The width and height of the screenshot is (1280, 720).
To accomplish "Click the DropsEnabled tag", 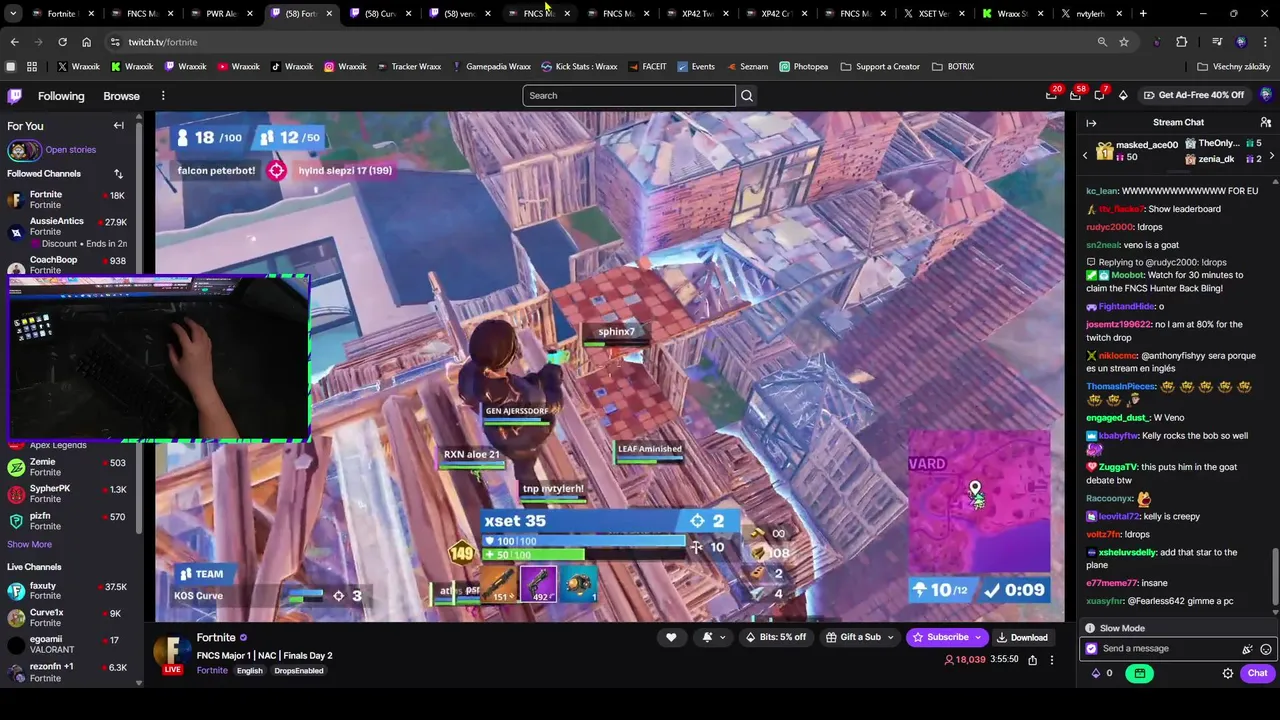I will pyautogui.click(x=299, y=671).
